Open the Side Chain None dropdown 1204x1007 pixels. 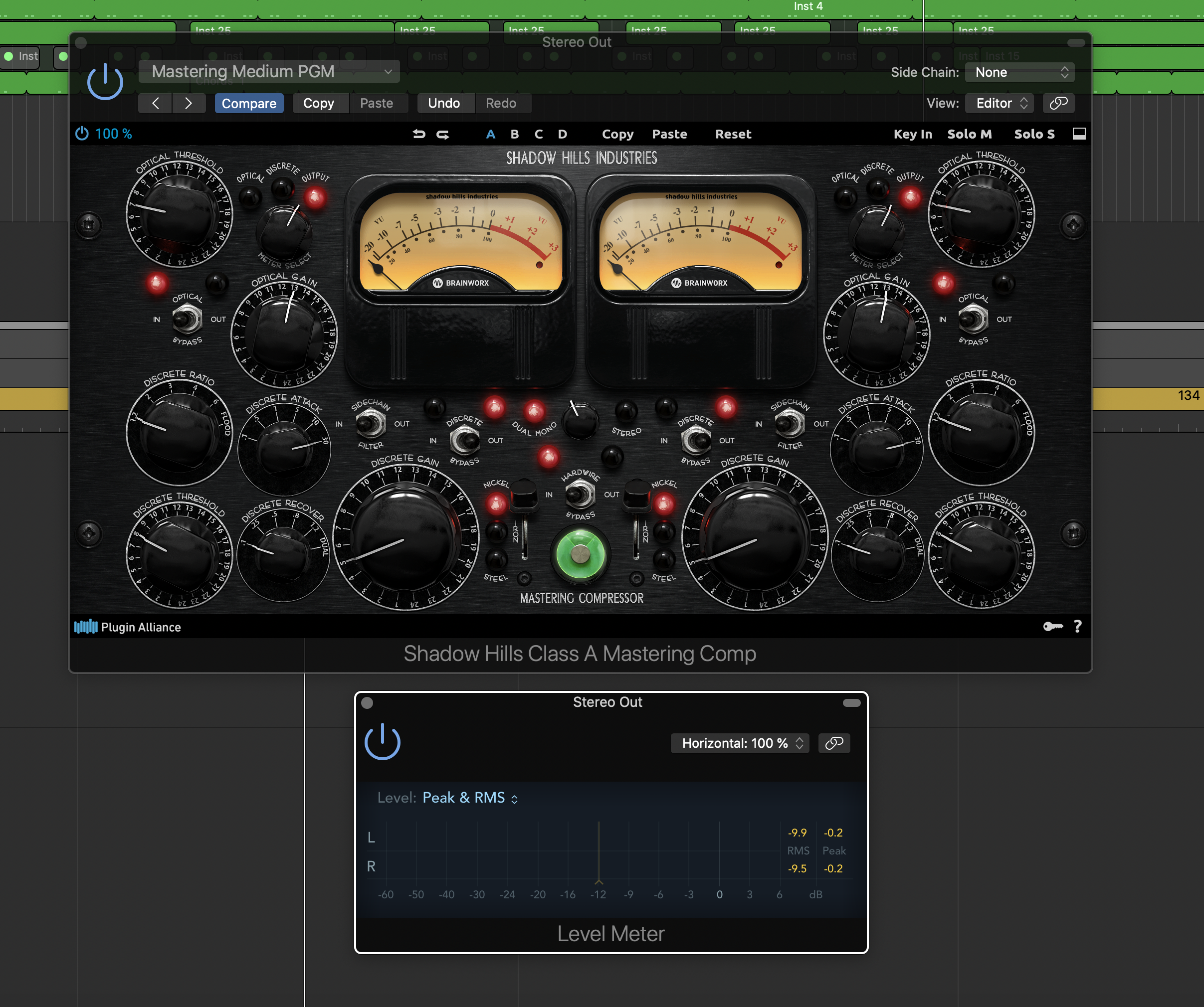tap(1019, 72)
